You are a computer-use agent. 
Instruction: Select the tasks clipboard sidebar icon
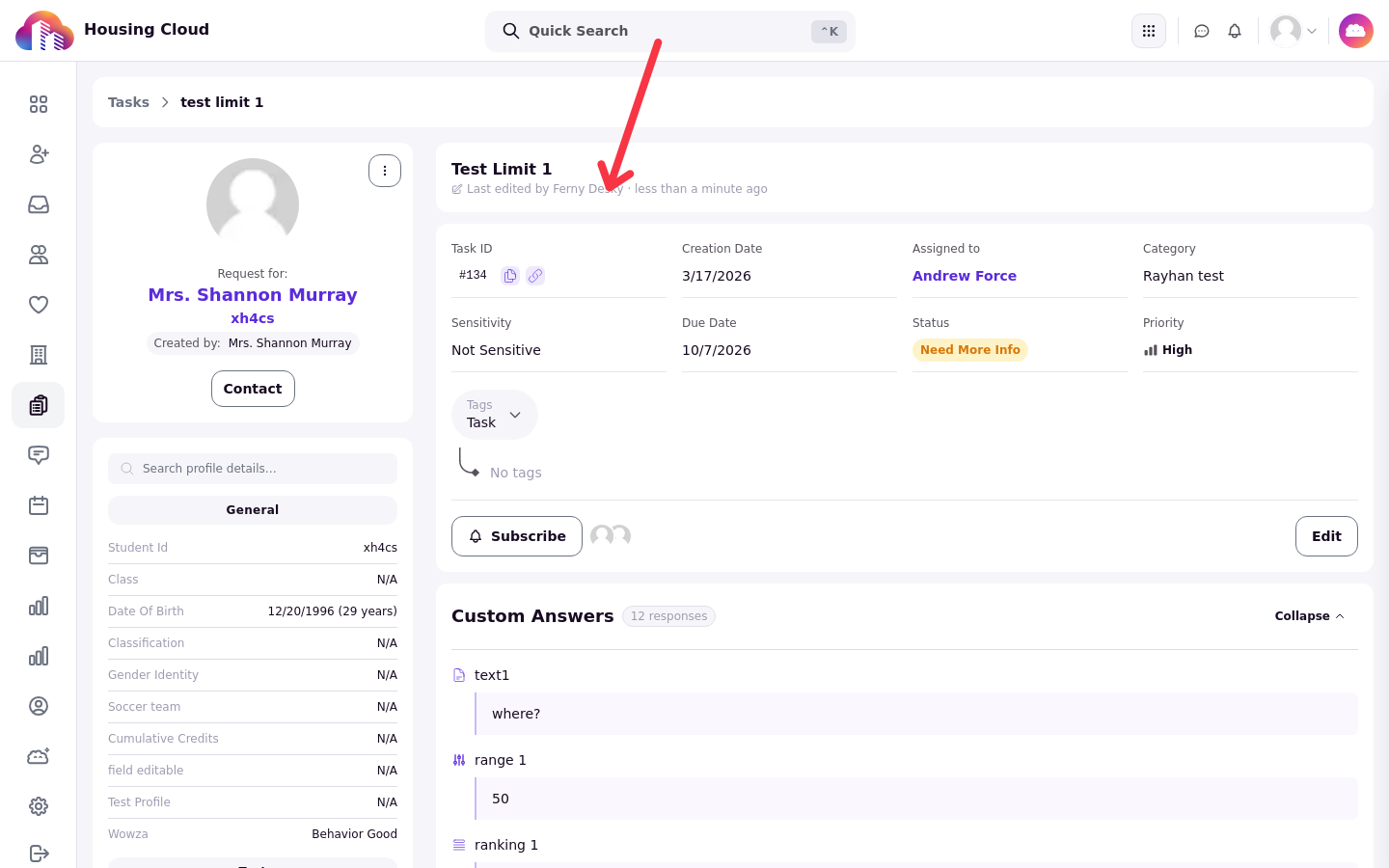[39, 405]
